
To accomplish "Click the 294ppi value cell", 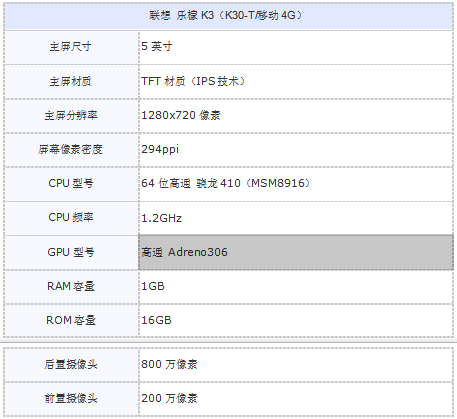I will coord(296,150).
